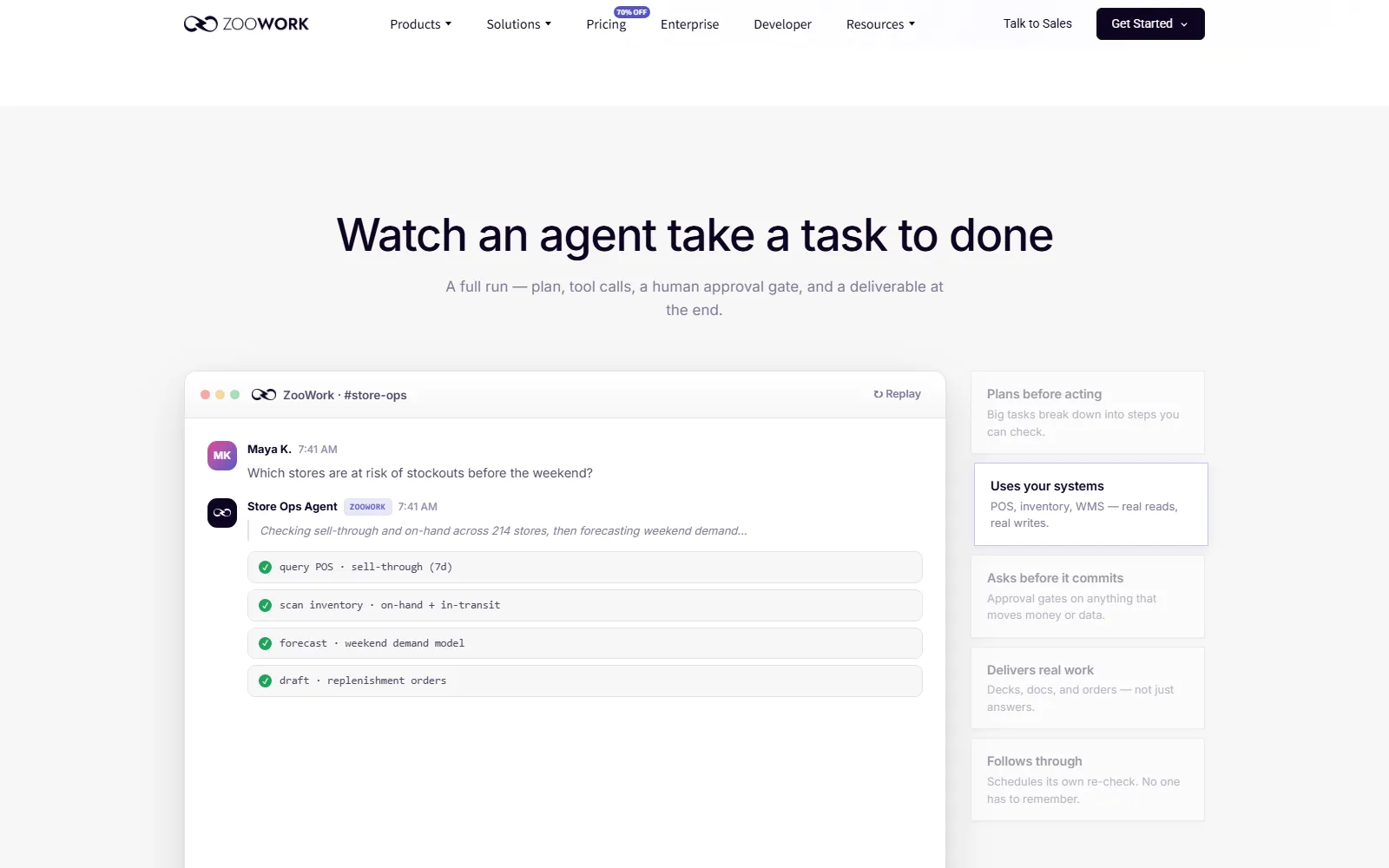
Task: Select the Plans before acting card
Action: (x=1088, y=412)
